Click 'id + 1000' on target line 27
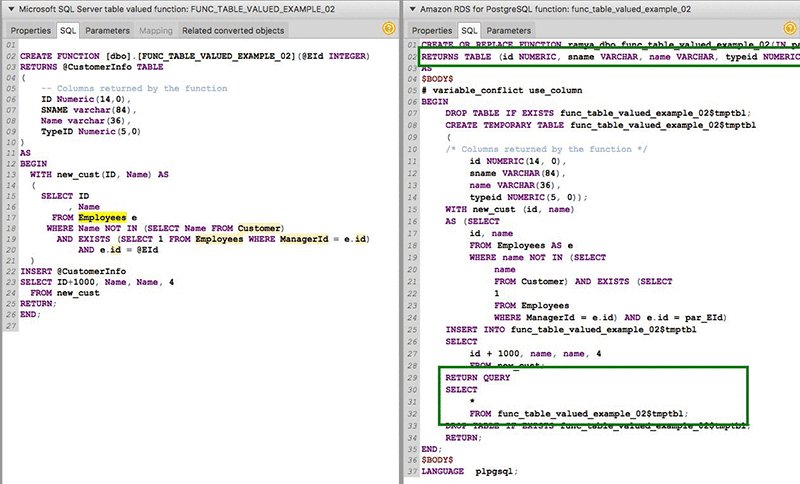 pyautogui.click(x=495, y=353)
